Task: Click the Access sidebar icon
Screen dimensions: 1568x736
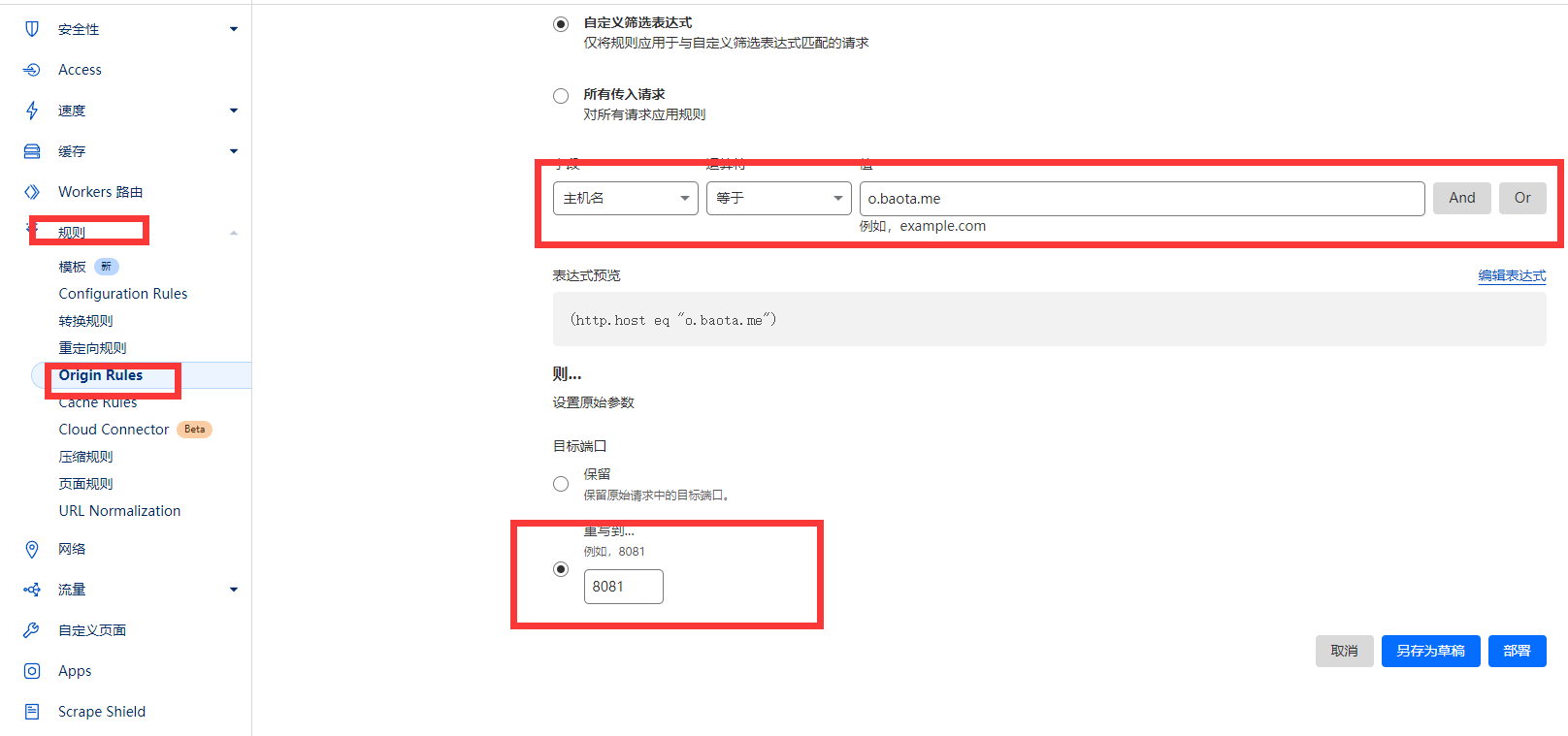Action: 32,70
